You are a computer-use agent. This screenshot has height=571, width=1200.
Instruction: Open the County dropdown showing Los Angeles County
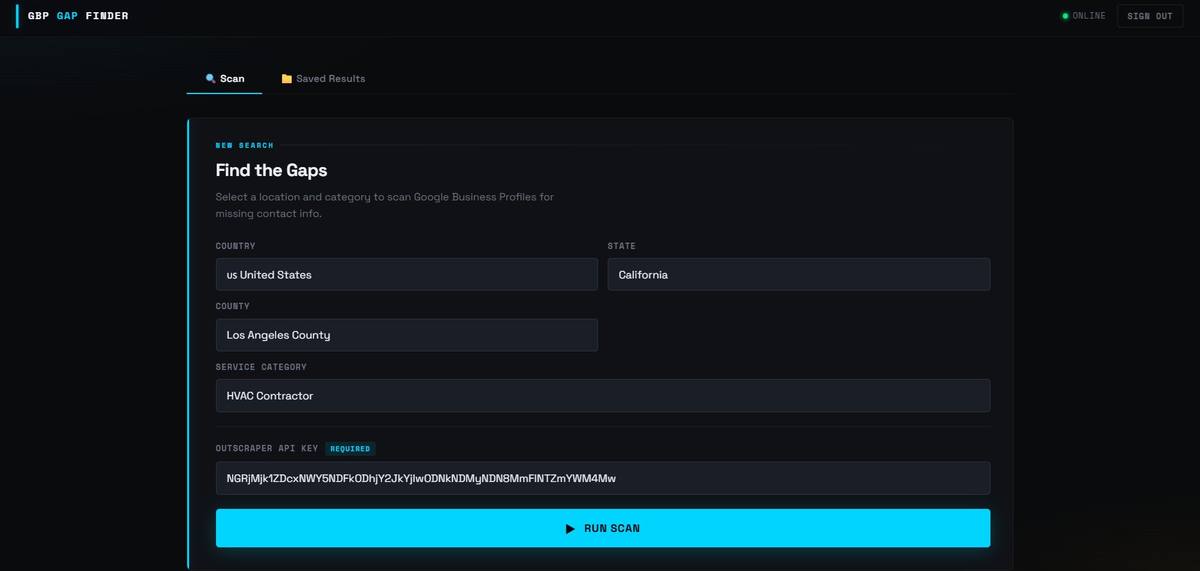(x=406, y=335)
